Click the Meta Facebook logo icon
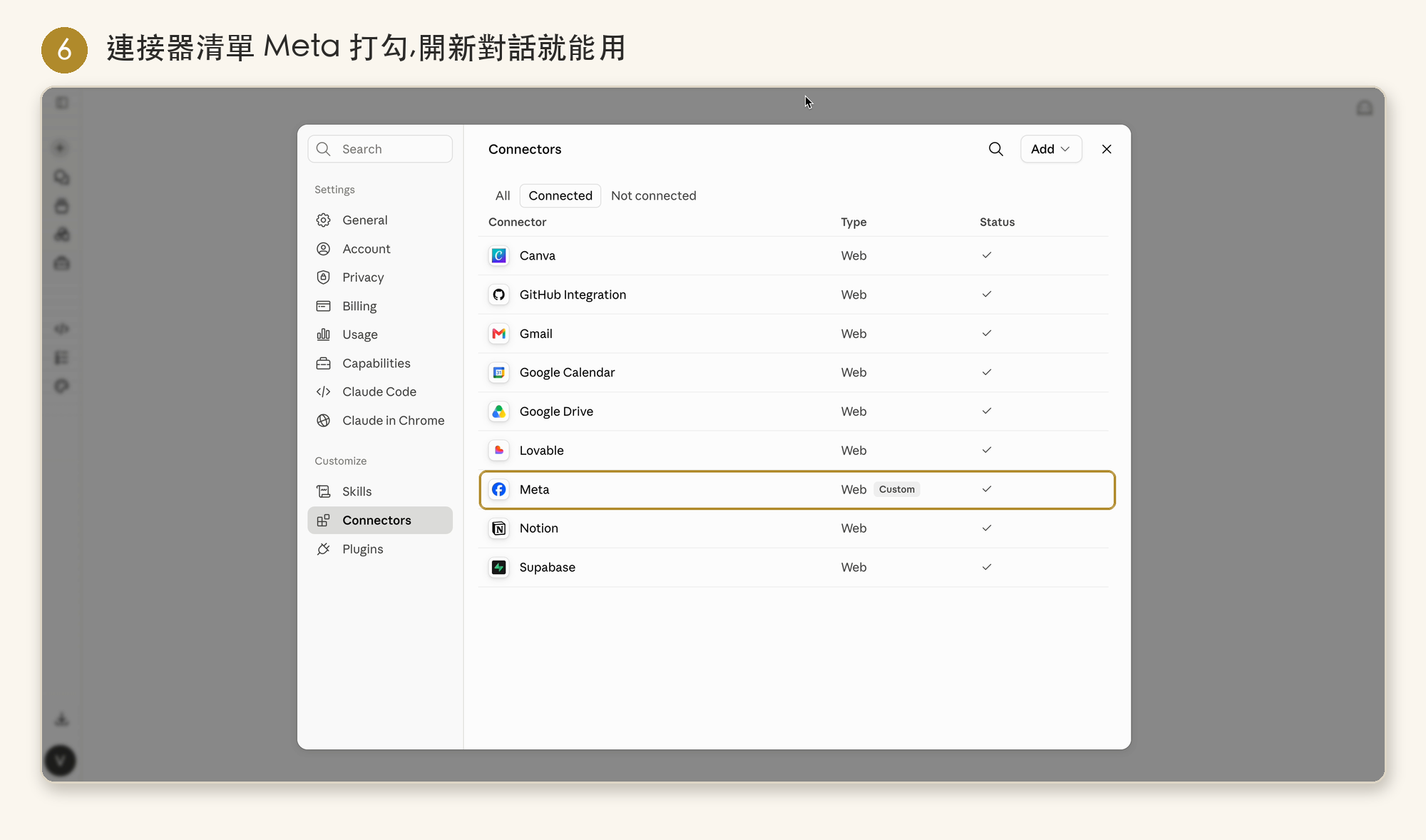 click(499, 489)
